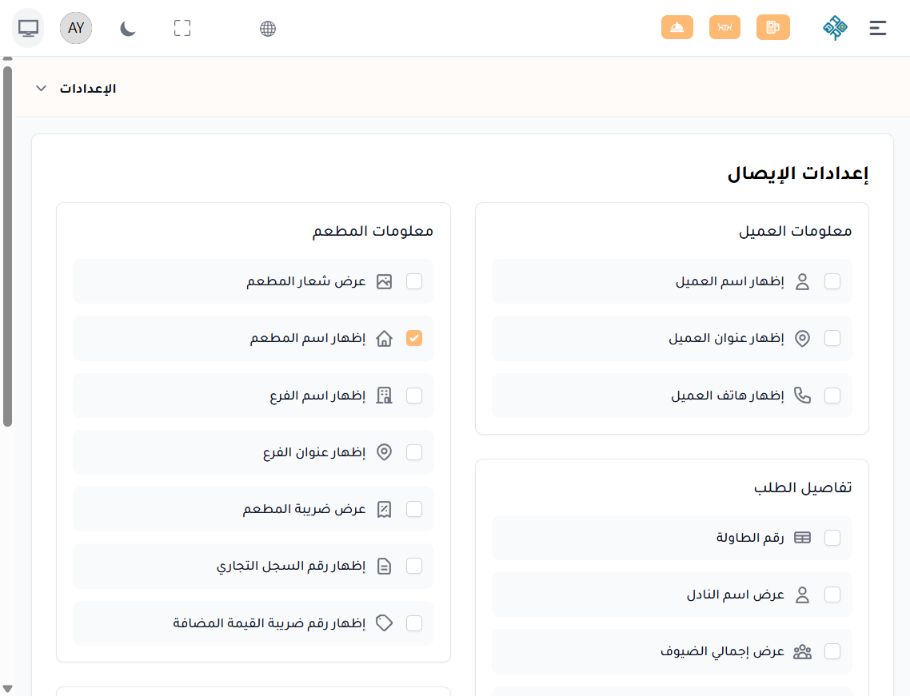
Task: Click group icon beside عرض إجمالي الضيوف
Action: click(802, 651)
